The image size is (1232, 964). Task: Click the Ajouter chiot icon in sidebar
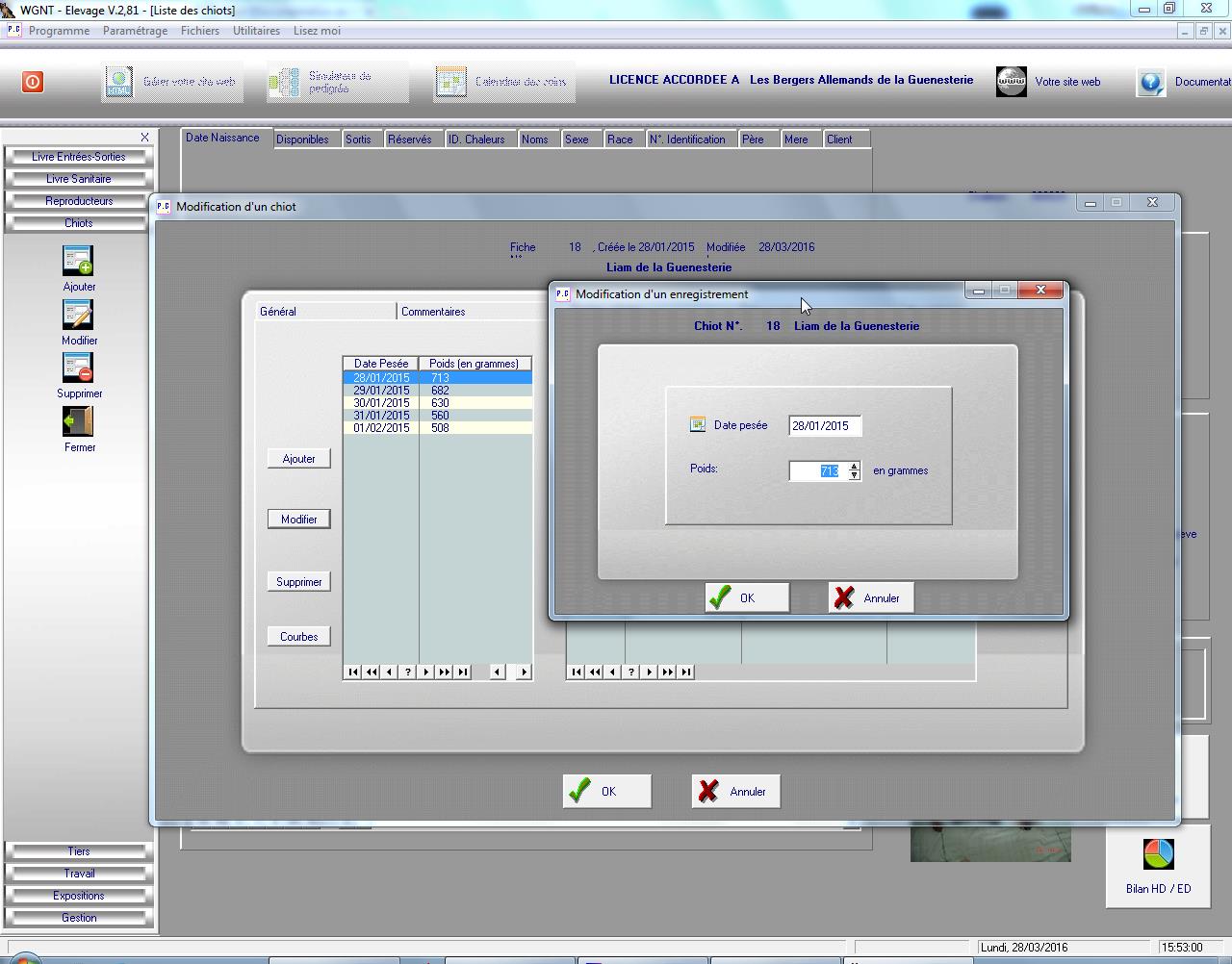coord(78,262)
